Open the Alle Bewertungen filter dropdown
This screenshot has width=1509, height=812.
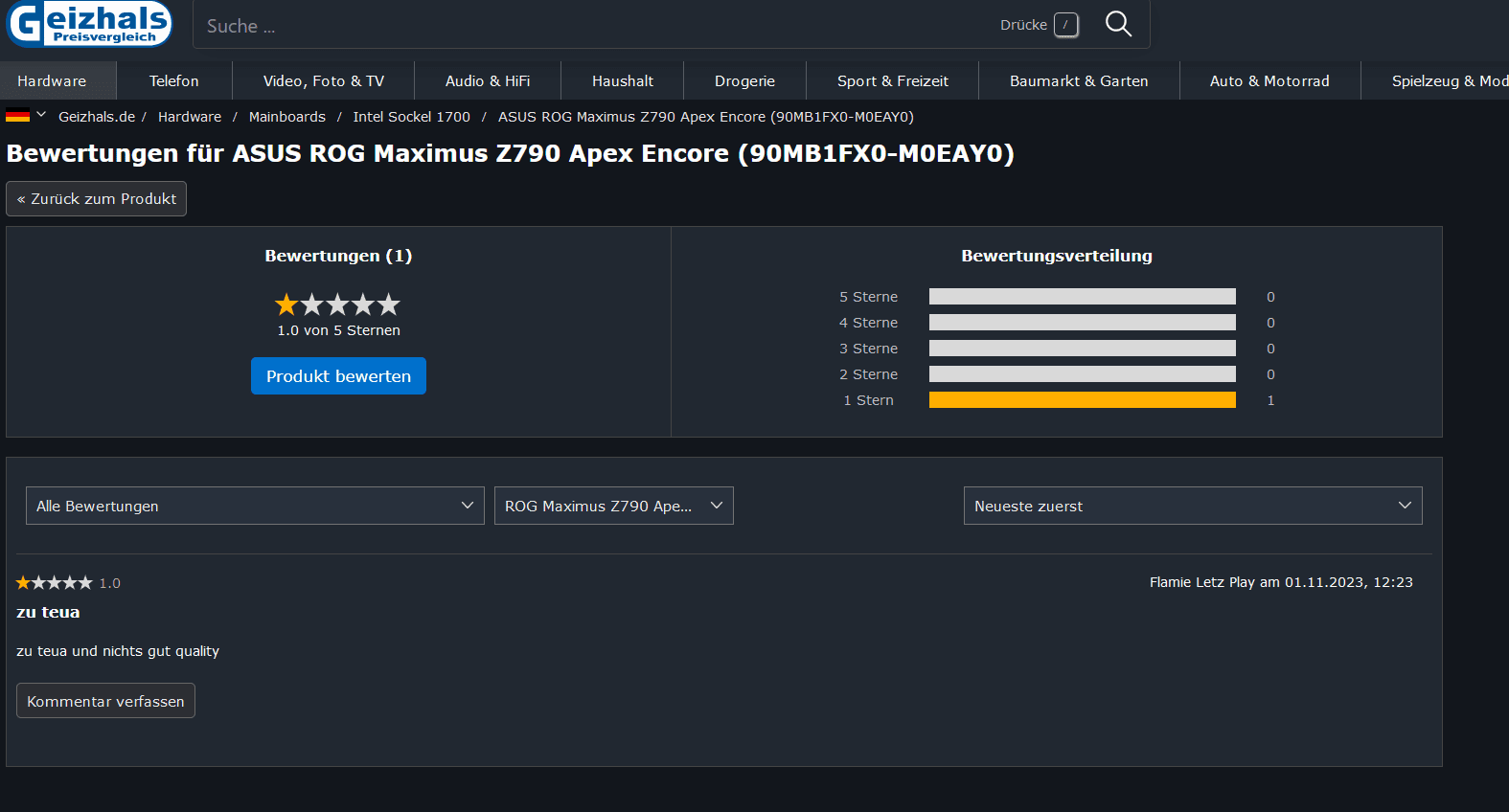click(255, 506)
